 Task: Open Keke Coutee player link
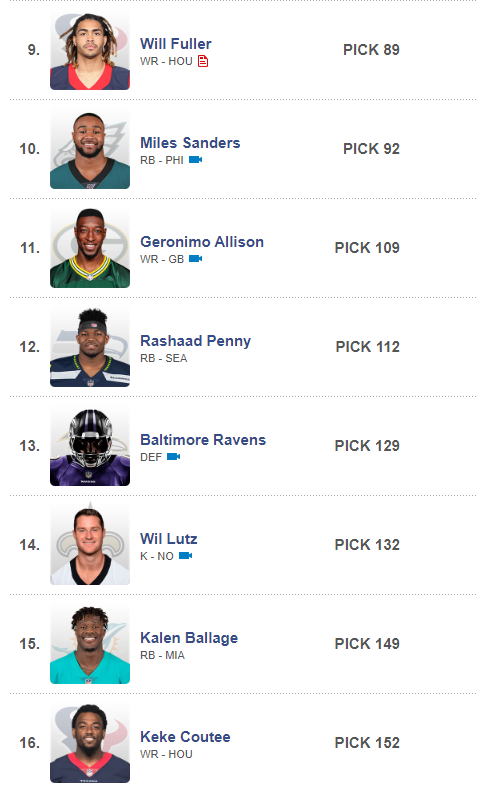point(185,737)
